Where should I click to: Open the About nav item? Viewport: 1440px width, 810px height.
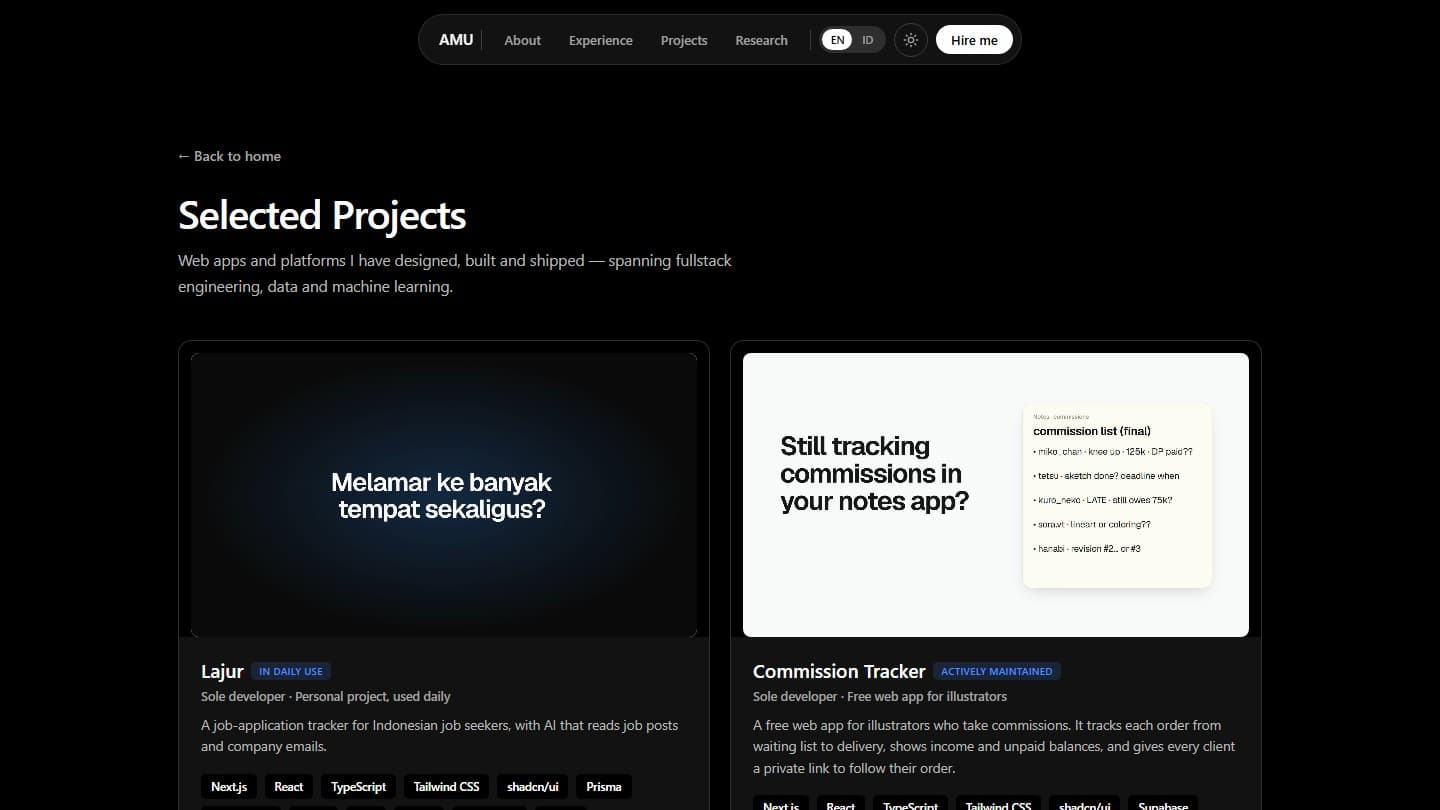pyautogui.click(x=522, y=40)
